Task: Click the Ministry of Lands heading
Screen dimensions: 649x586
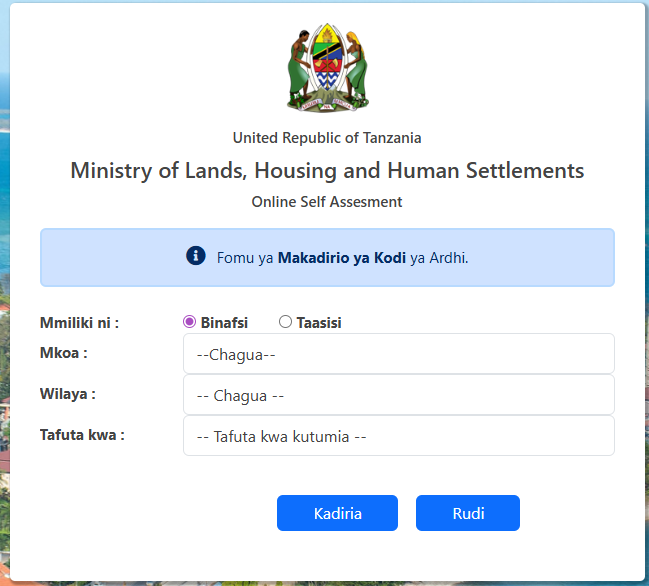Action: pyautogui.click(x=327, y=170)
